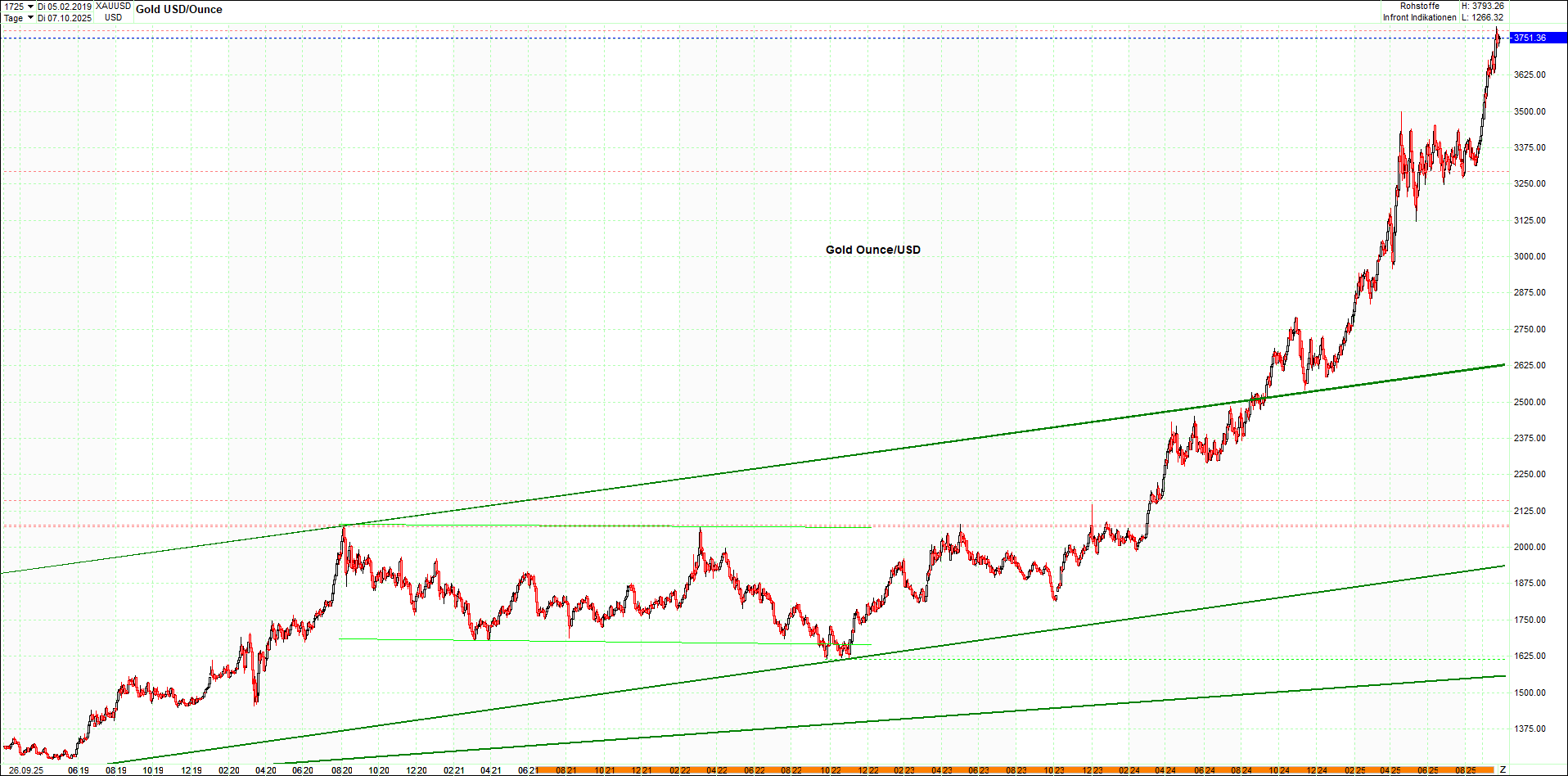
Task: Click the Rohstoffe category label
Action: 1421,6
